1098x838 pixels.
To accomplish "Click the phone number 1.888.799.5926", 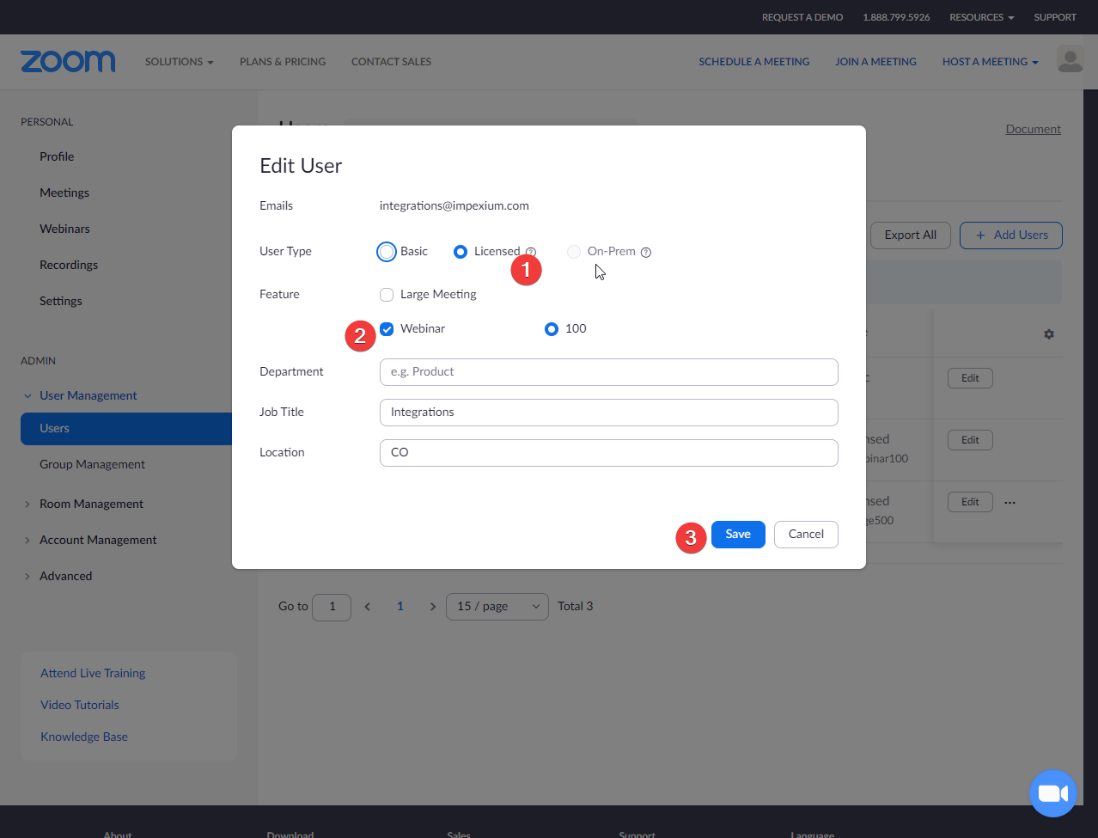I will [x=896, y=18].
